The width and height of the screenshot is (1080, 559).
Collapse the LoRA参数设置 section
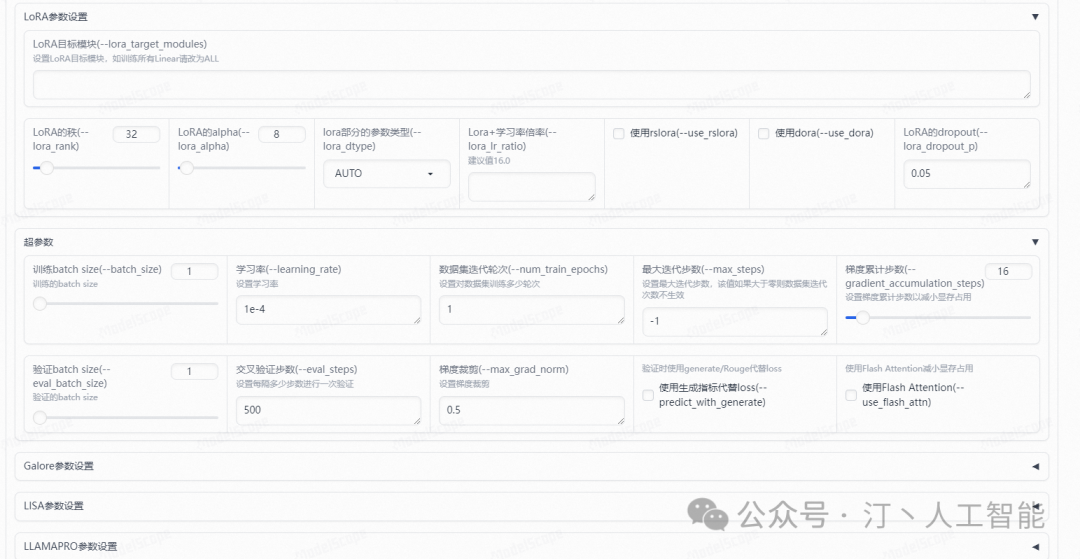click(x=1035, y=17)
